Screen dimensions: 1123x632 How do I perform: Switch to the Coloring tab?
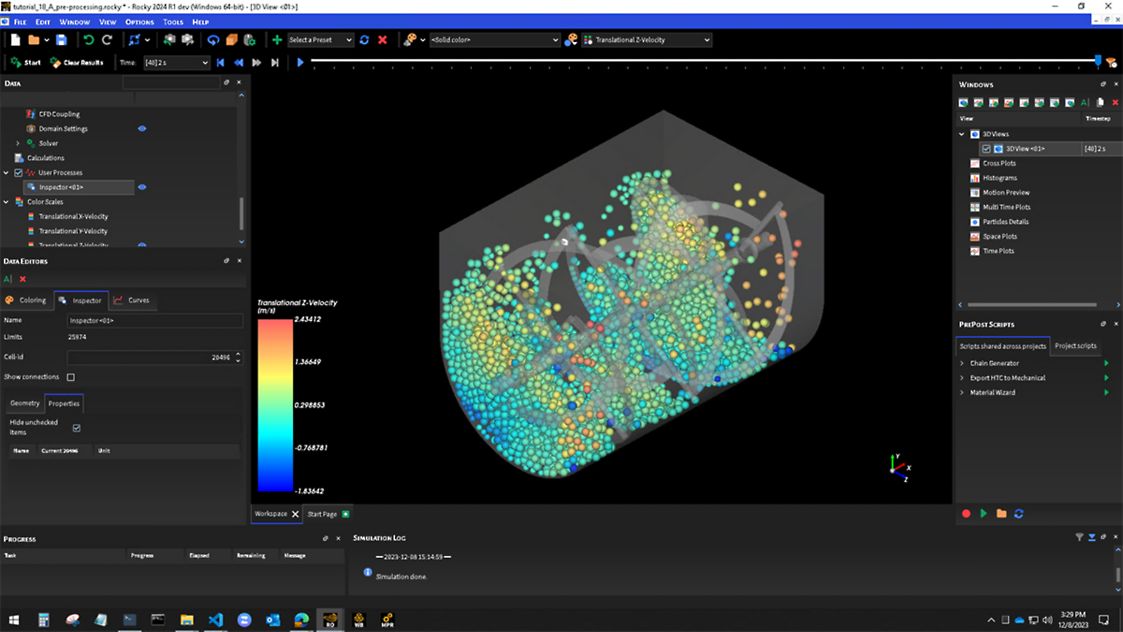(x=26, y=300)
